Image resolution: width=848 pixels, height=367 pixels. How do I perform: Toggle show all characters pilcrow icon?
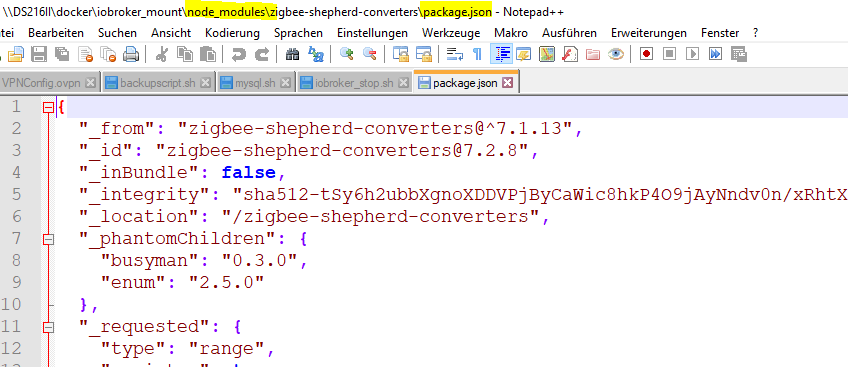477,54
